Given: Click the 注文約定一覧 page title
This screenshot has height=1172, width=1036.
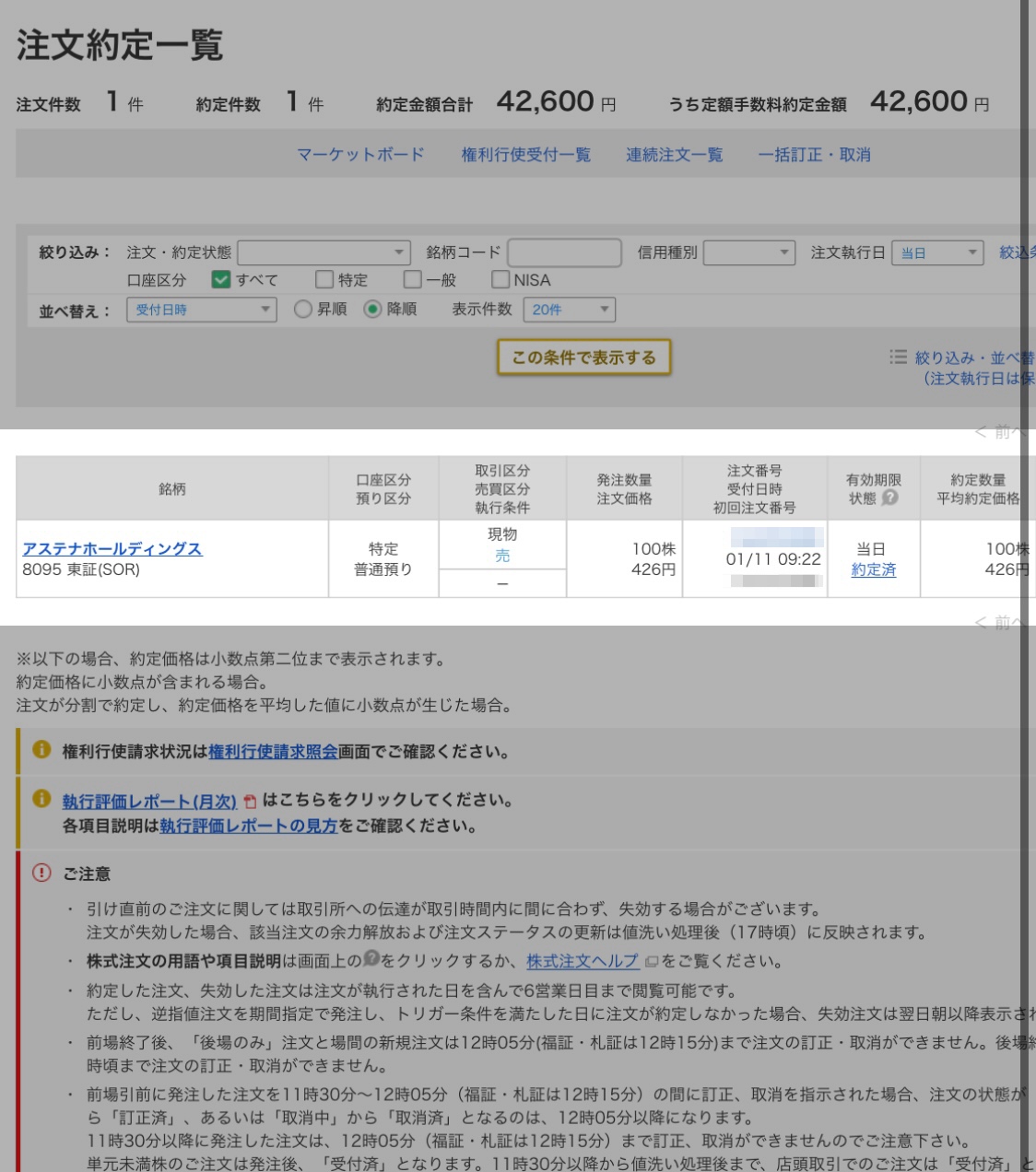Looking at the screenshot, I should coord(120,45).
